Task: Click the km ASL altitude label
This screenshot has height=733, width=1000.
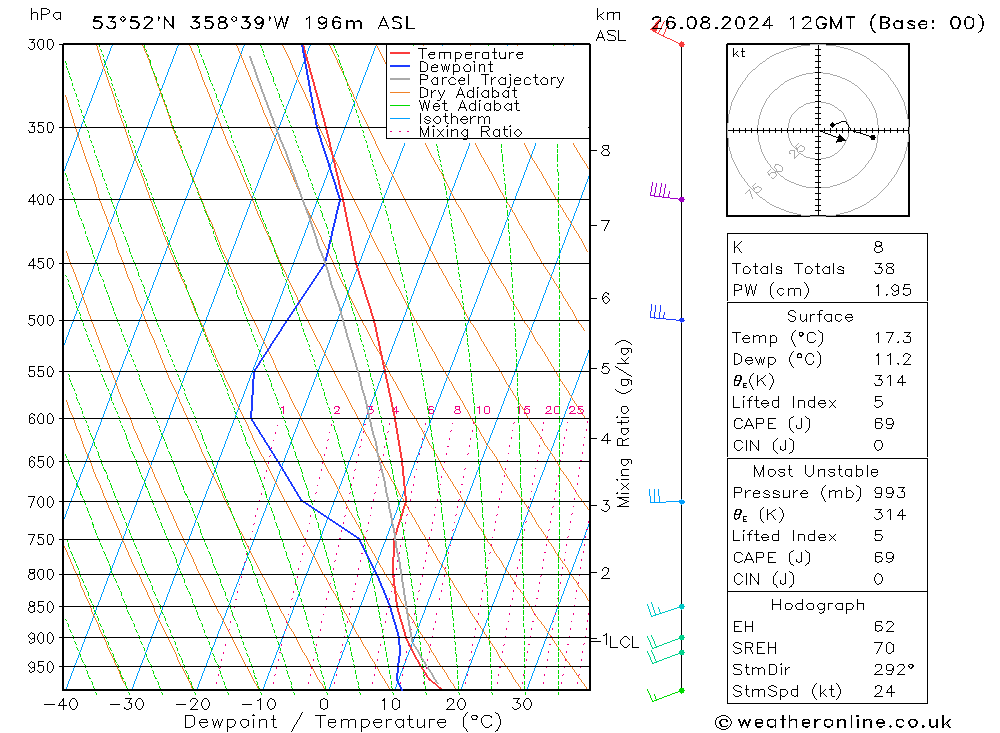Action: (610, 26)
